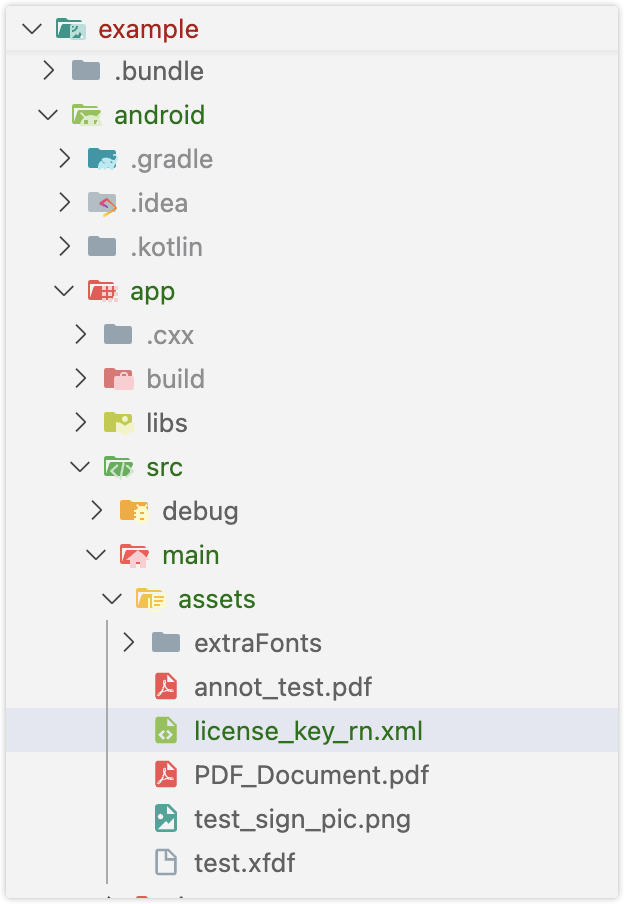624x904 pixels.
Task: Click the test_sign_pic.png image icon
Action: [166, 818]
